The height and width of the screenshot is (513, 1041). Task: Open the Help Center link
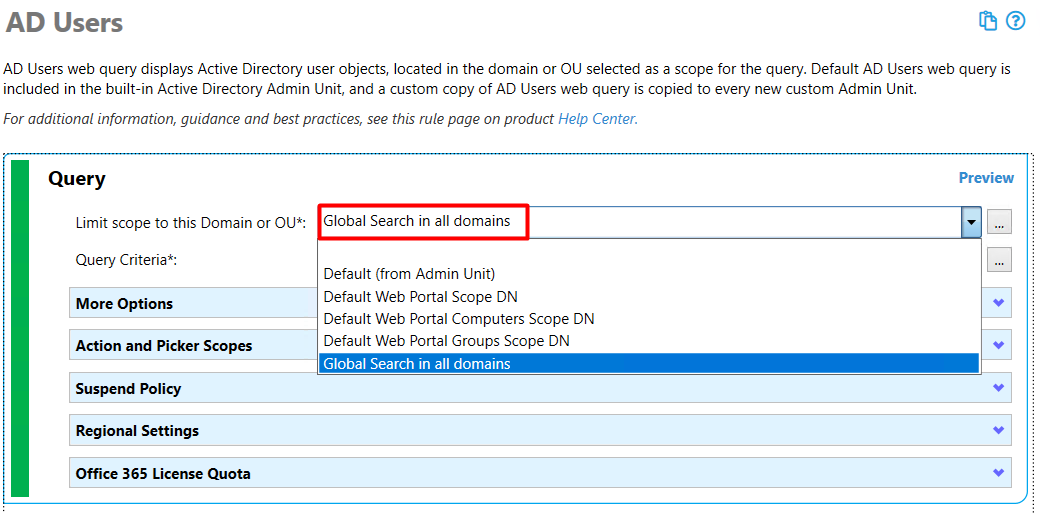point(598,119)
